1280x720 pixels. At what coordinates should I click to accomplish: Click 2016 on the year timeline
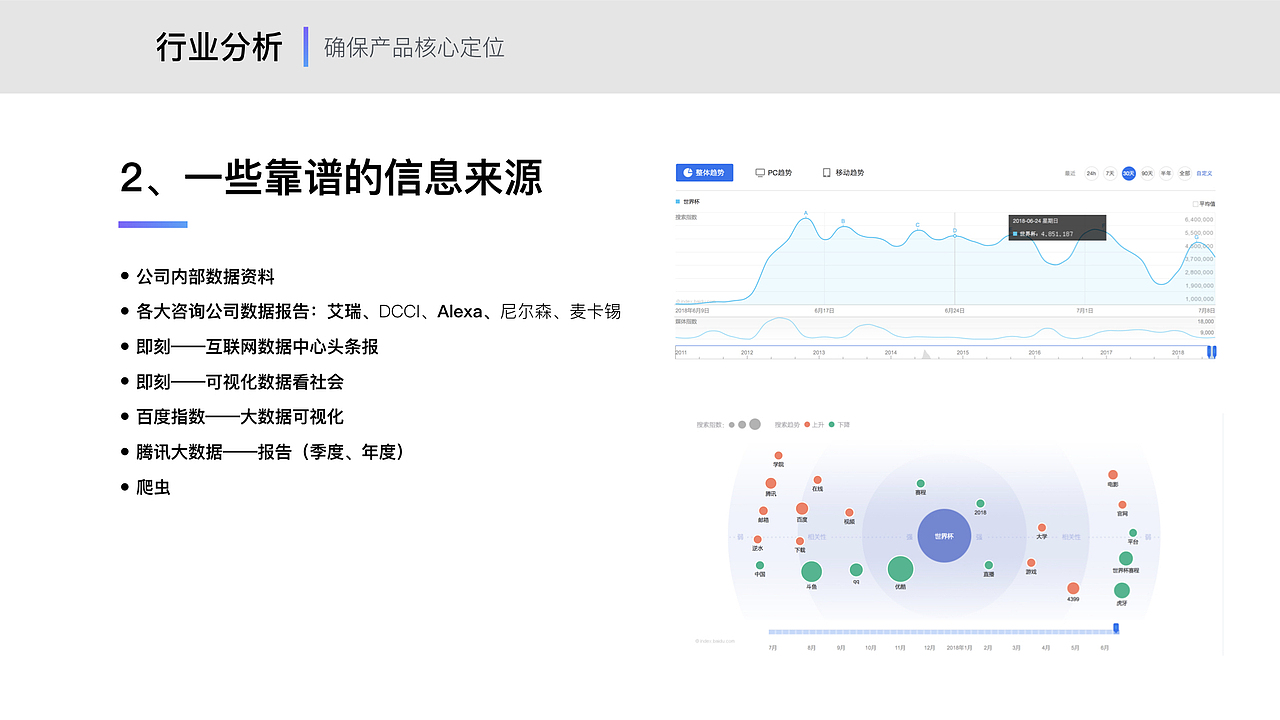click(1034, 353)
